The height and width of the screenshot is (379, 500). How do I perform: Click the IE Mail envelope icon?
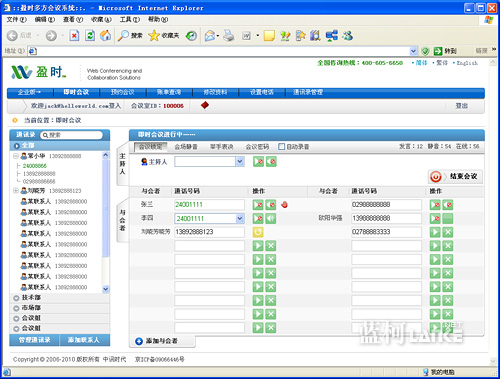[x=210, y=35]
